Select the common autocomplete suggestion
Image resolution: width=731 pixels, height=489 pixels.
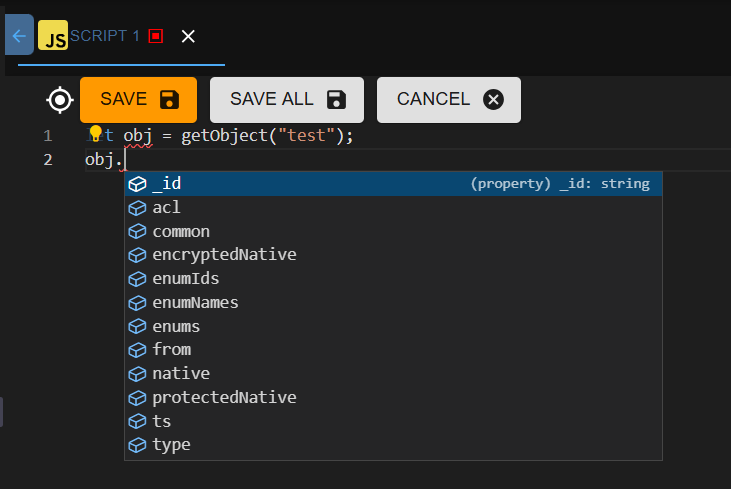pyautogui.click(x=393, y=232)
